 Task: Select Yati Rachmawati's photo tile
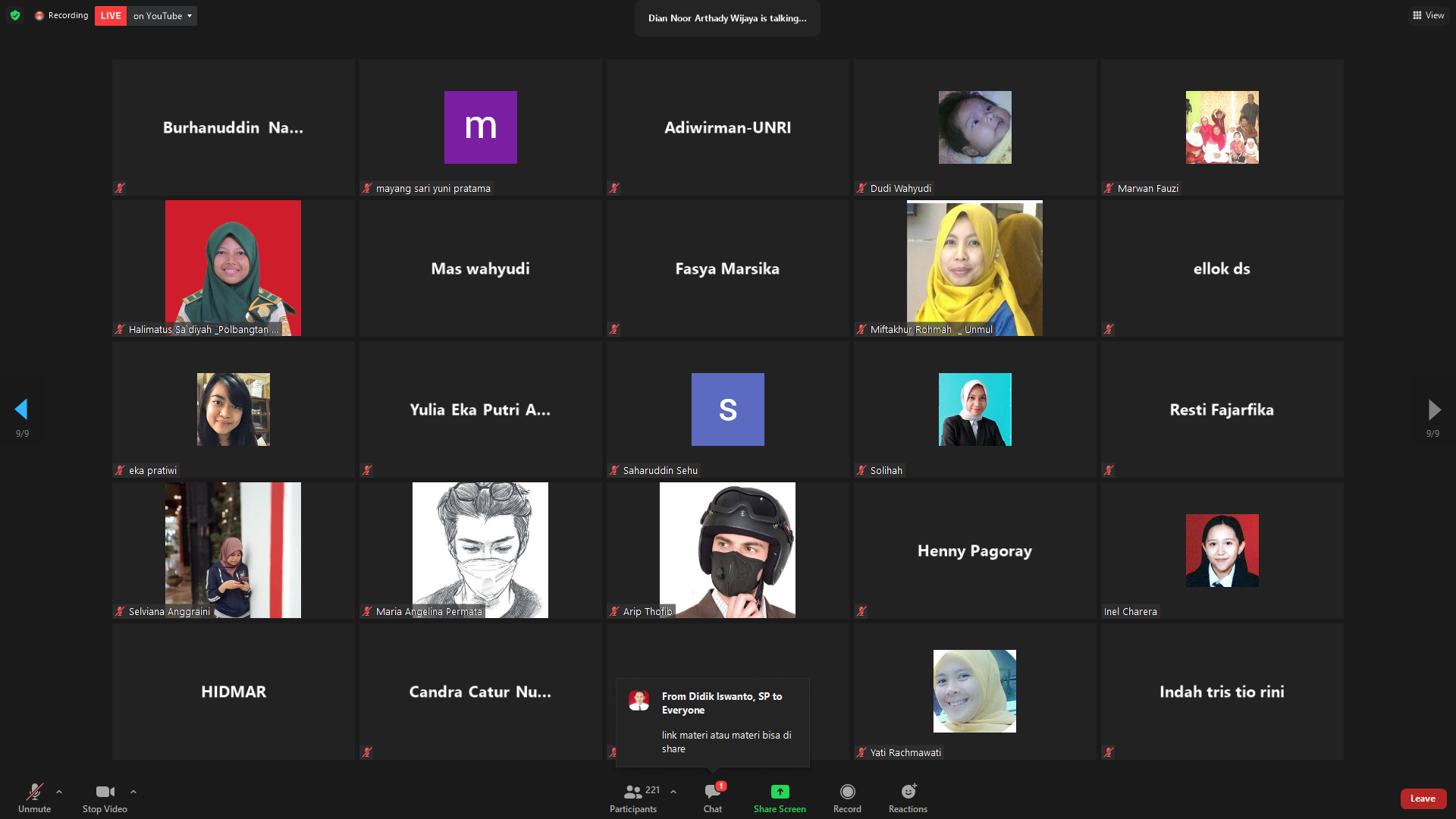tap(974, 691)
